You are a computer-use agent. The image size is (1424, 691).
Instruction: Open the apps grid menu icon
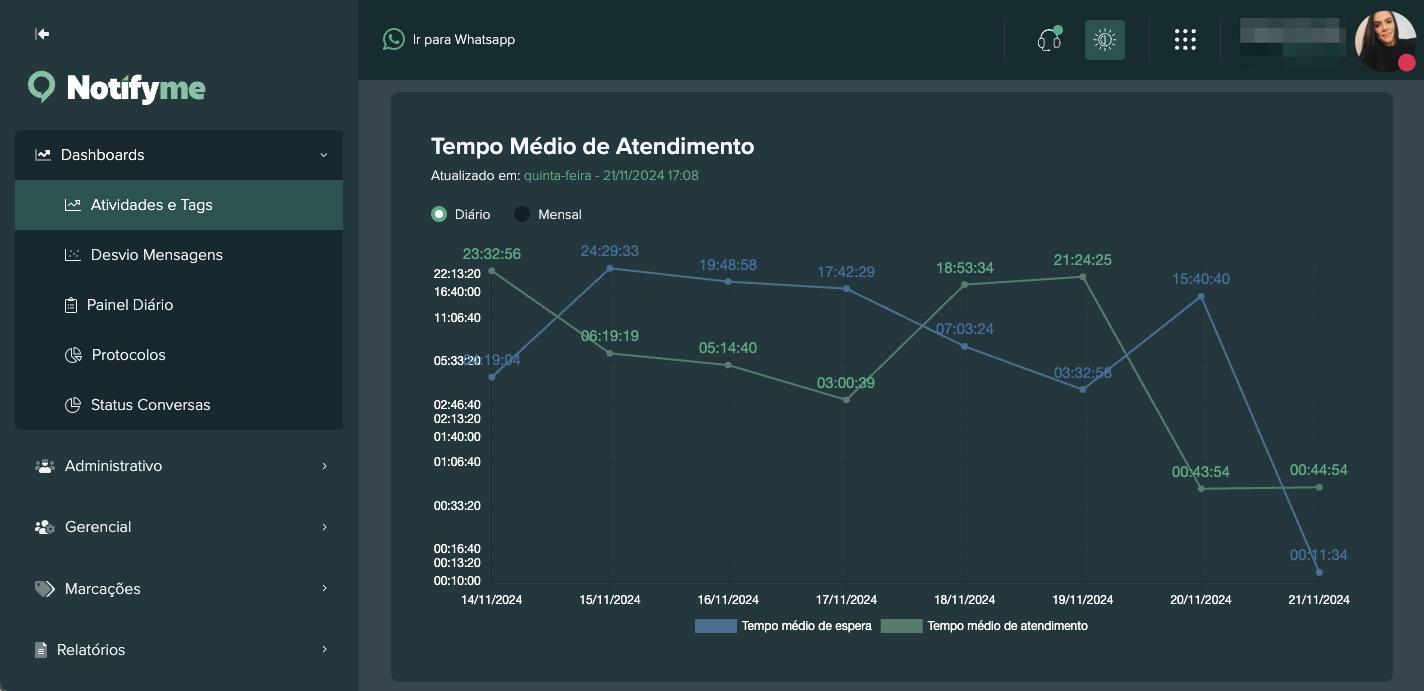[1185, 40]
